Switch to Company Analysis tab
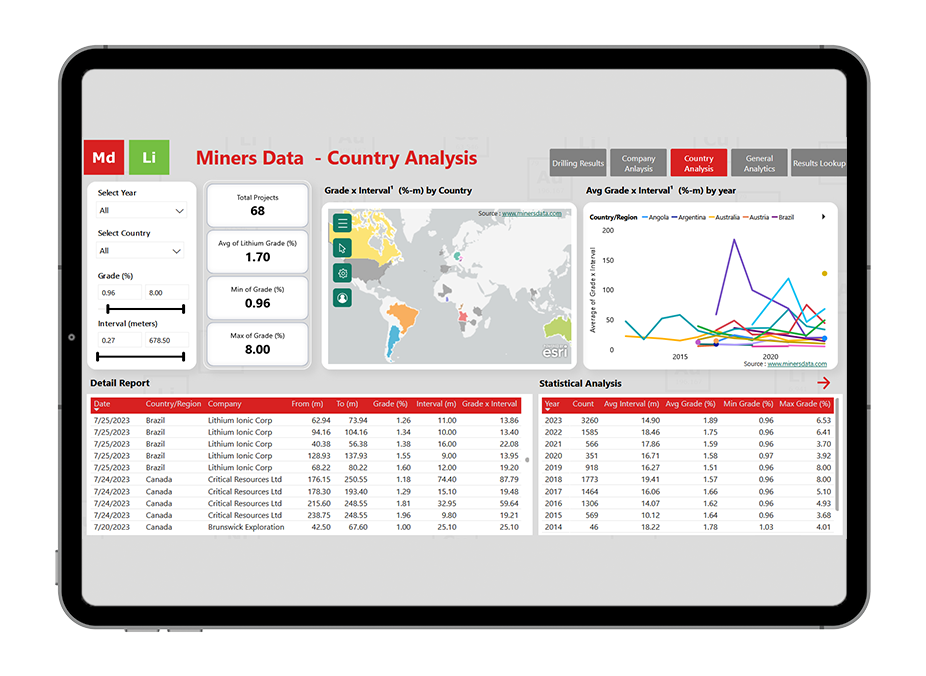Image resolution: width=926 pixels, height=676 pixels. (638, 163)
